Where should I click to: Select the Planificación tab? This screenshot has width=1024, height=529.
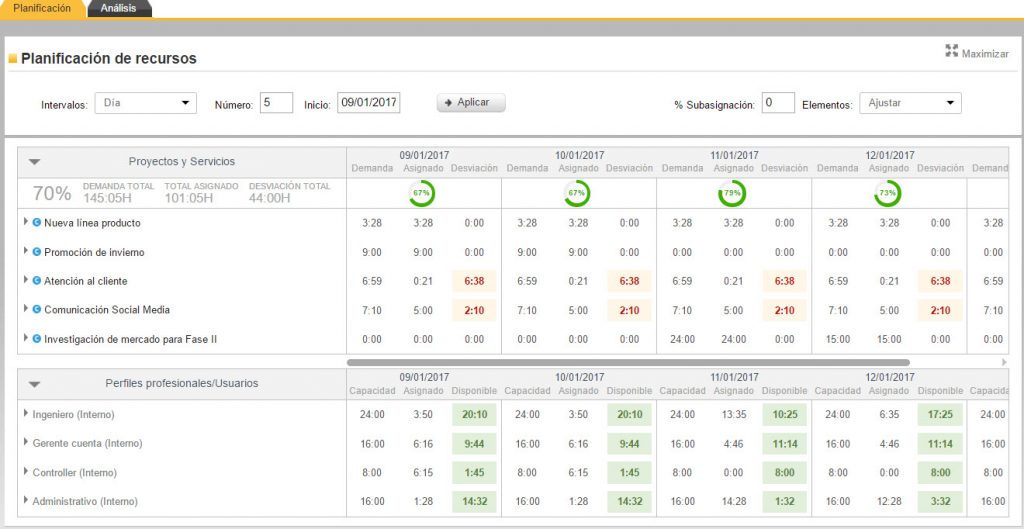pos(42,8)
